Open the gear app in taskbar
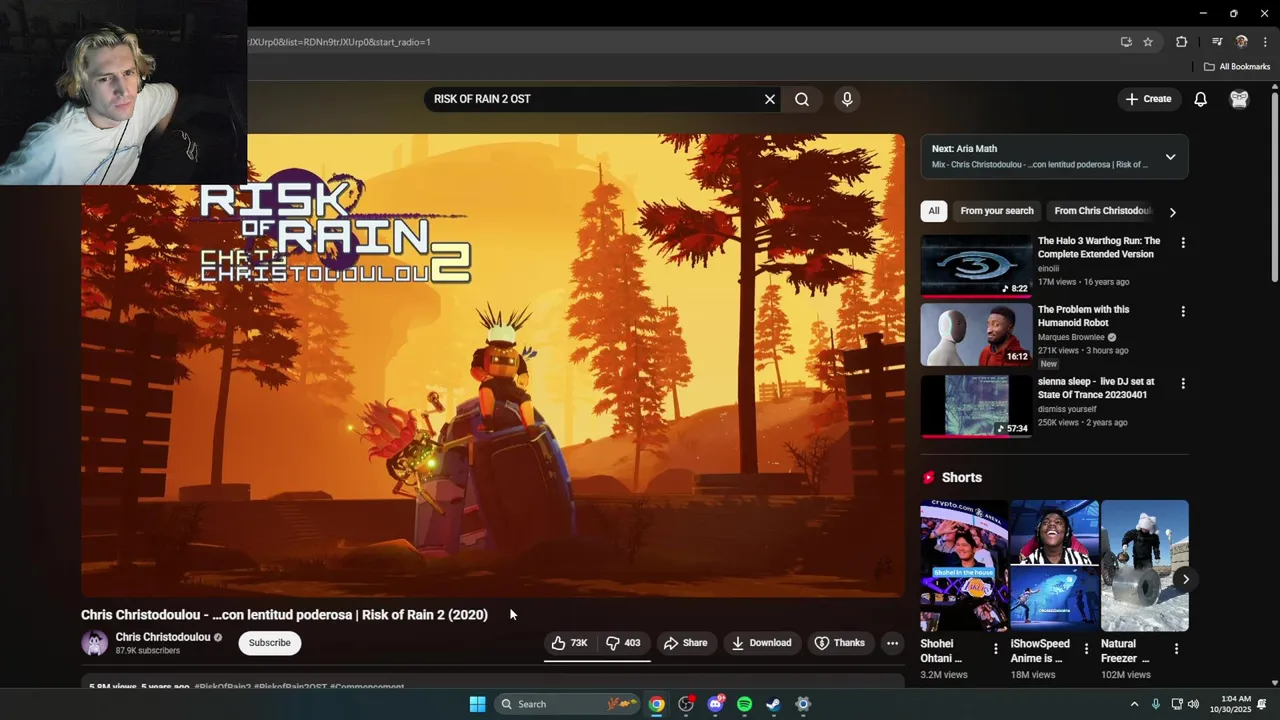Screen dimensions: 1280x720 (x=803, y=704)
